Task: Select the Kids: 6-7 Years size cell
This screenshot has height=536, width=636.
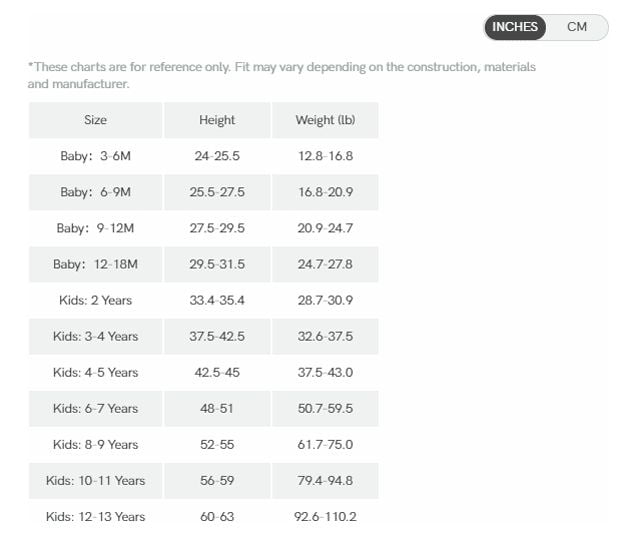Action: tap(95, 409)
